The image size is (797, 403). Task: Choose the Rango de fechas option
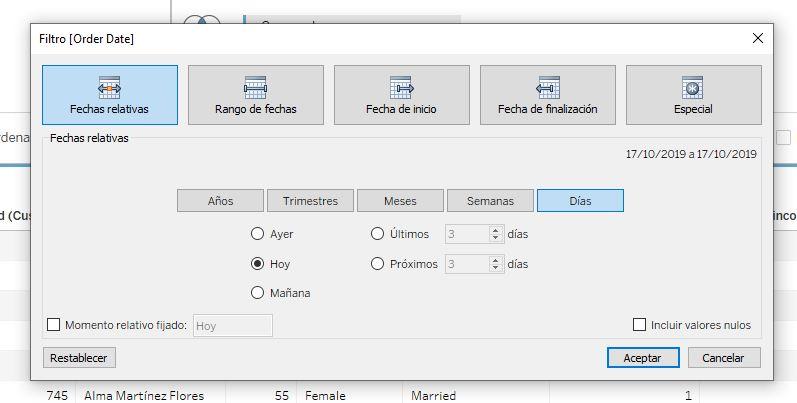(256, 95)
